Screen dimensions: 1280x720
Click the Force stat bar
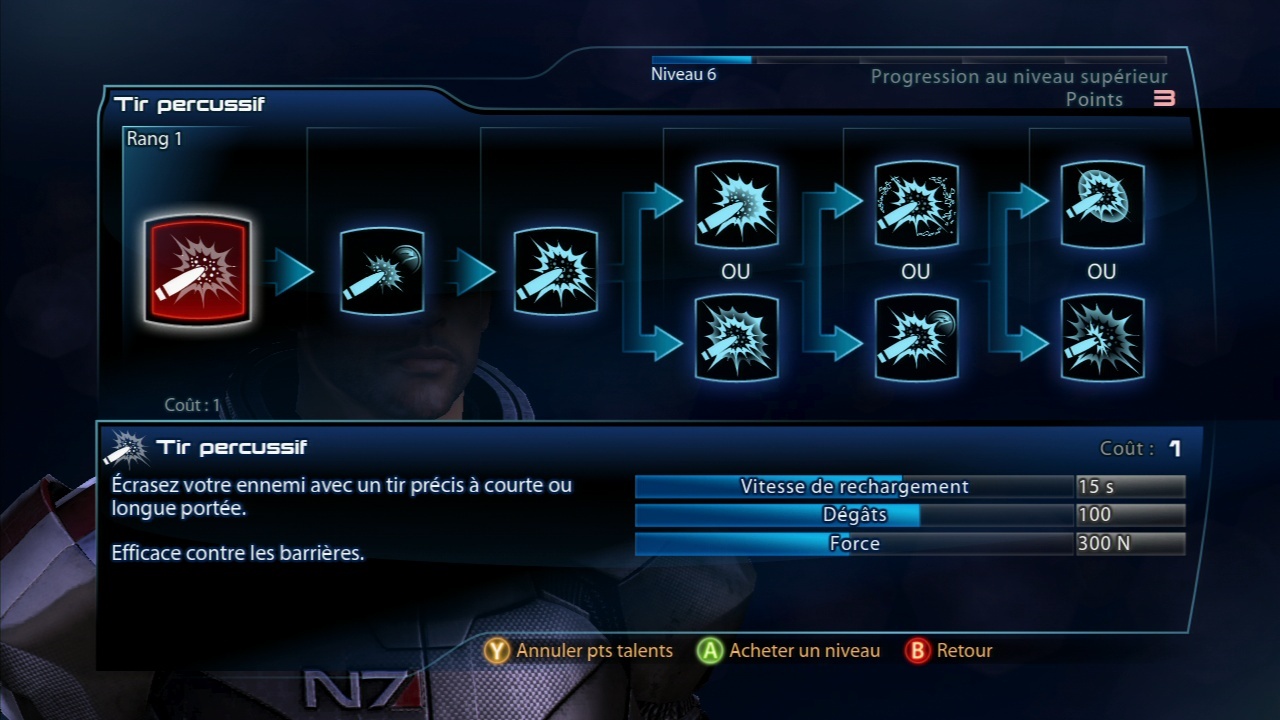[x=910, y=544]
